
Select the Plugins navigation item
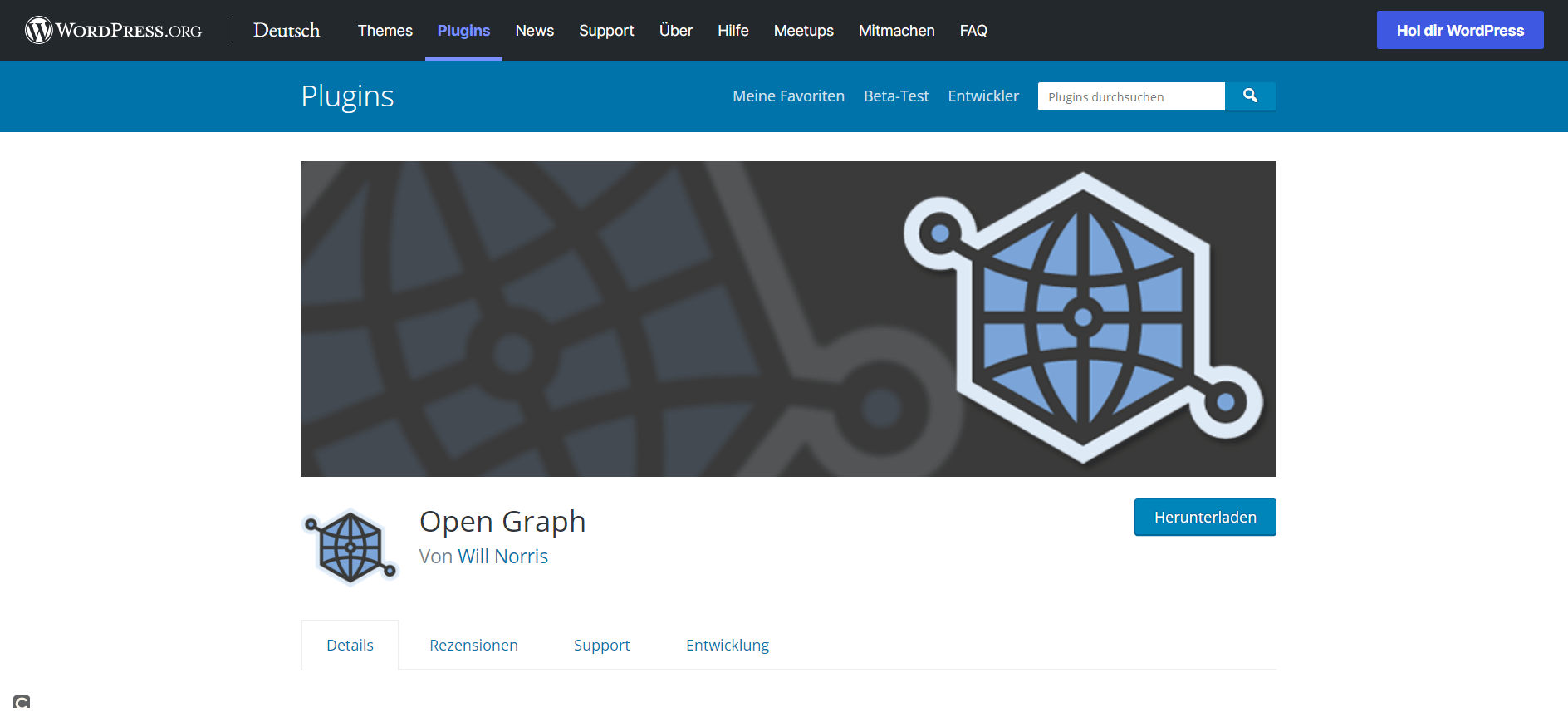(463, 31)
